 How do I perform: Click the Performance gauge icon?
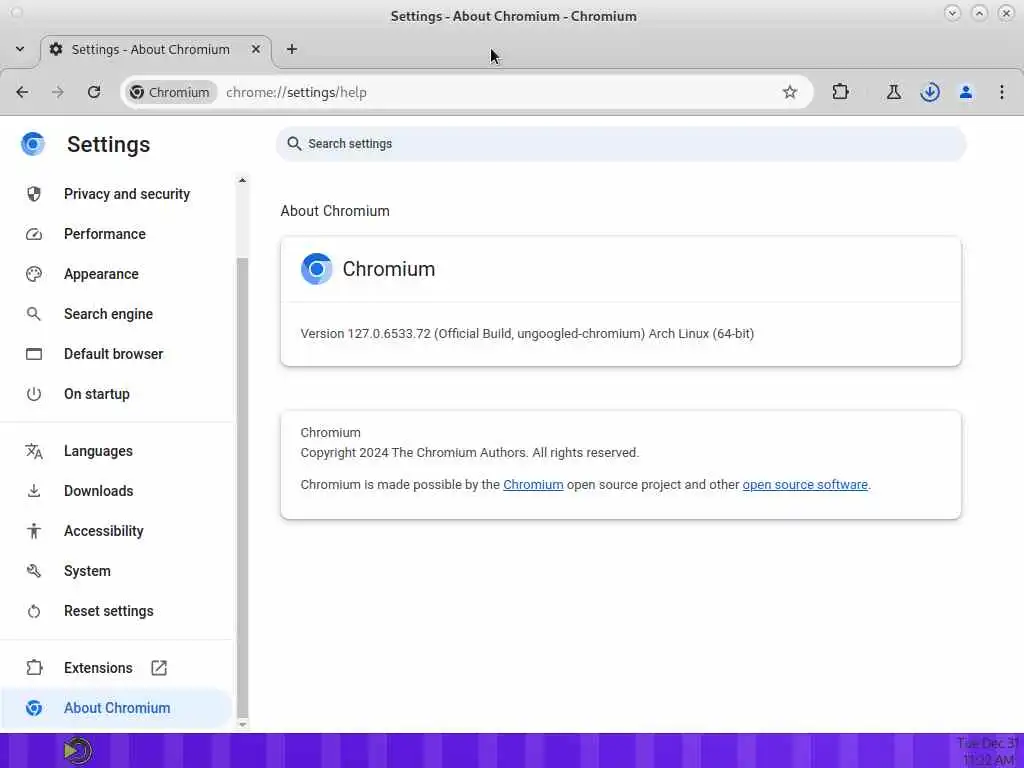(x=34, y=234)
